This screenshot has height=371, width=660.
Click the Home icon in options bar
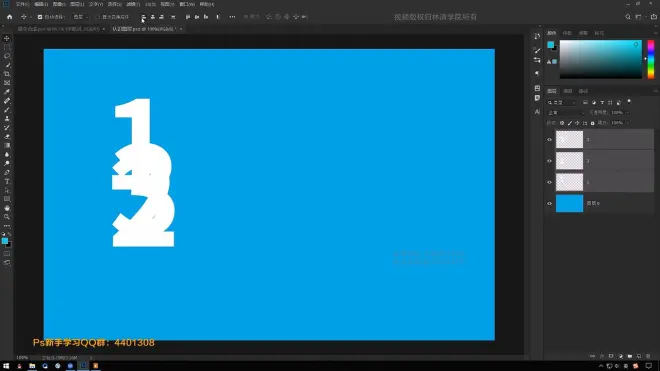9,17
